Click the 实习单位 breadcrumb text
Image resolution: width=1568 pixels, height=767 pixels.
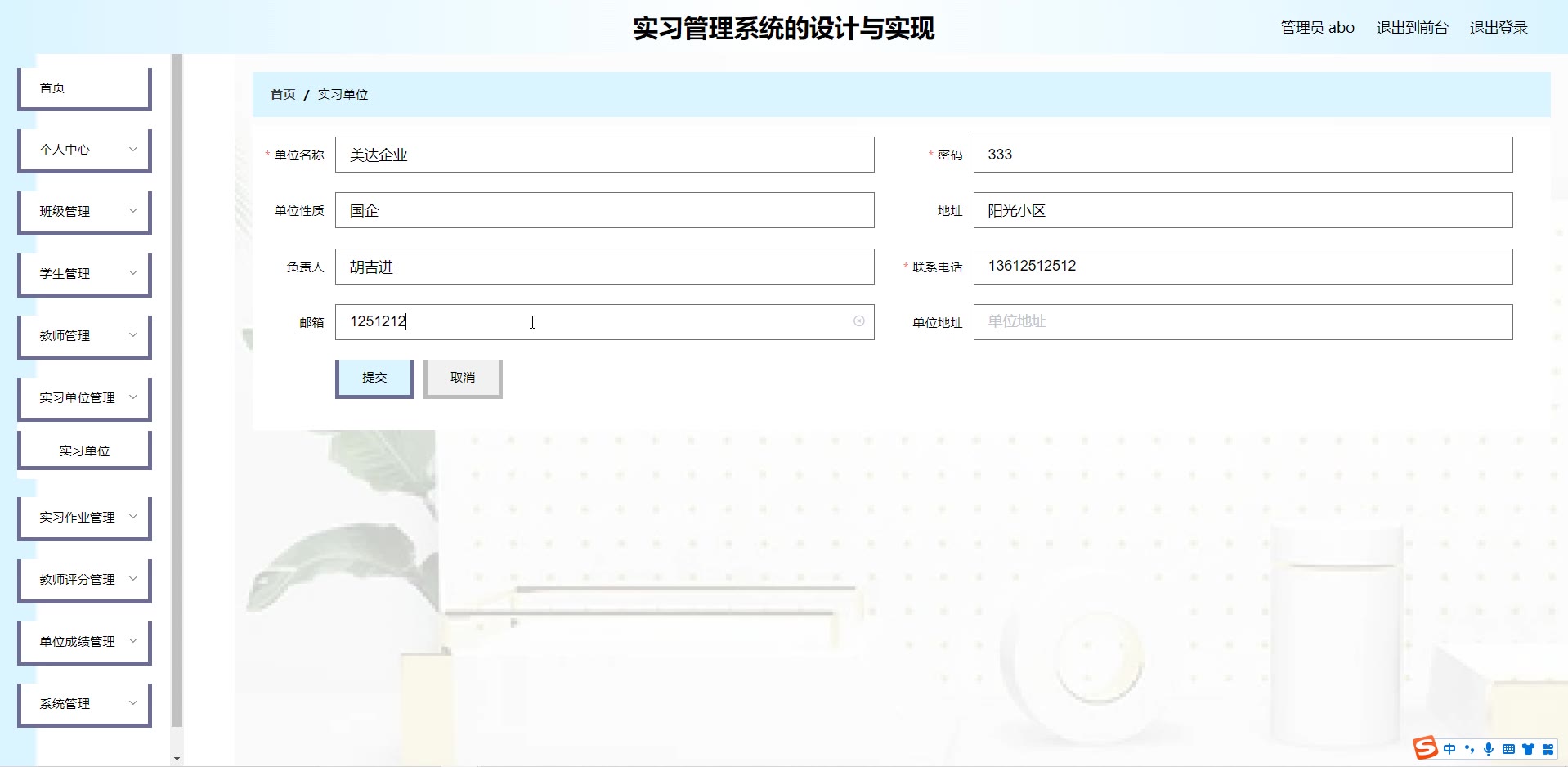343,95
